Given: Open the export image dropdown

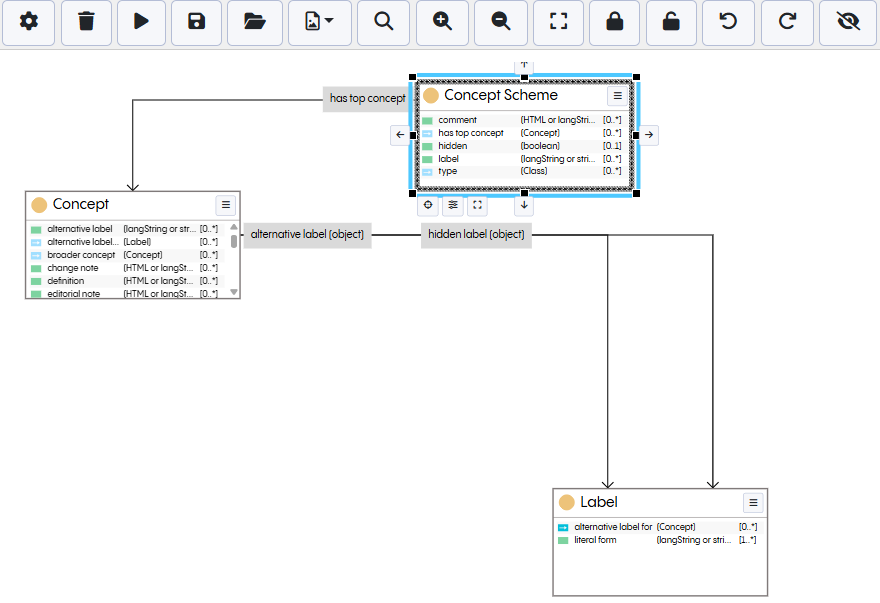Looking at the screenshot, I should tap(319, 22).
